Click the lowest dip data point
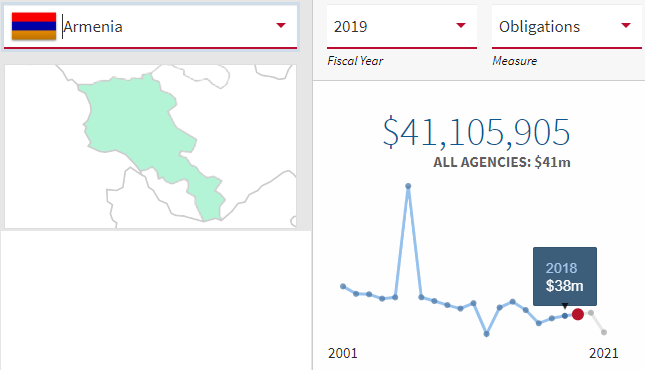645x370 pixels. (487, 334)
